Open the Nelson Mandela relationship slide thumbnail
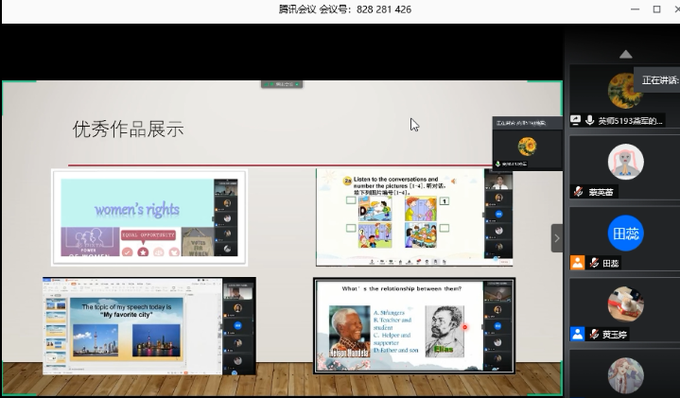This screenshot has width=680, height=398. point(414,326)
